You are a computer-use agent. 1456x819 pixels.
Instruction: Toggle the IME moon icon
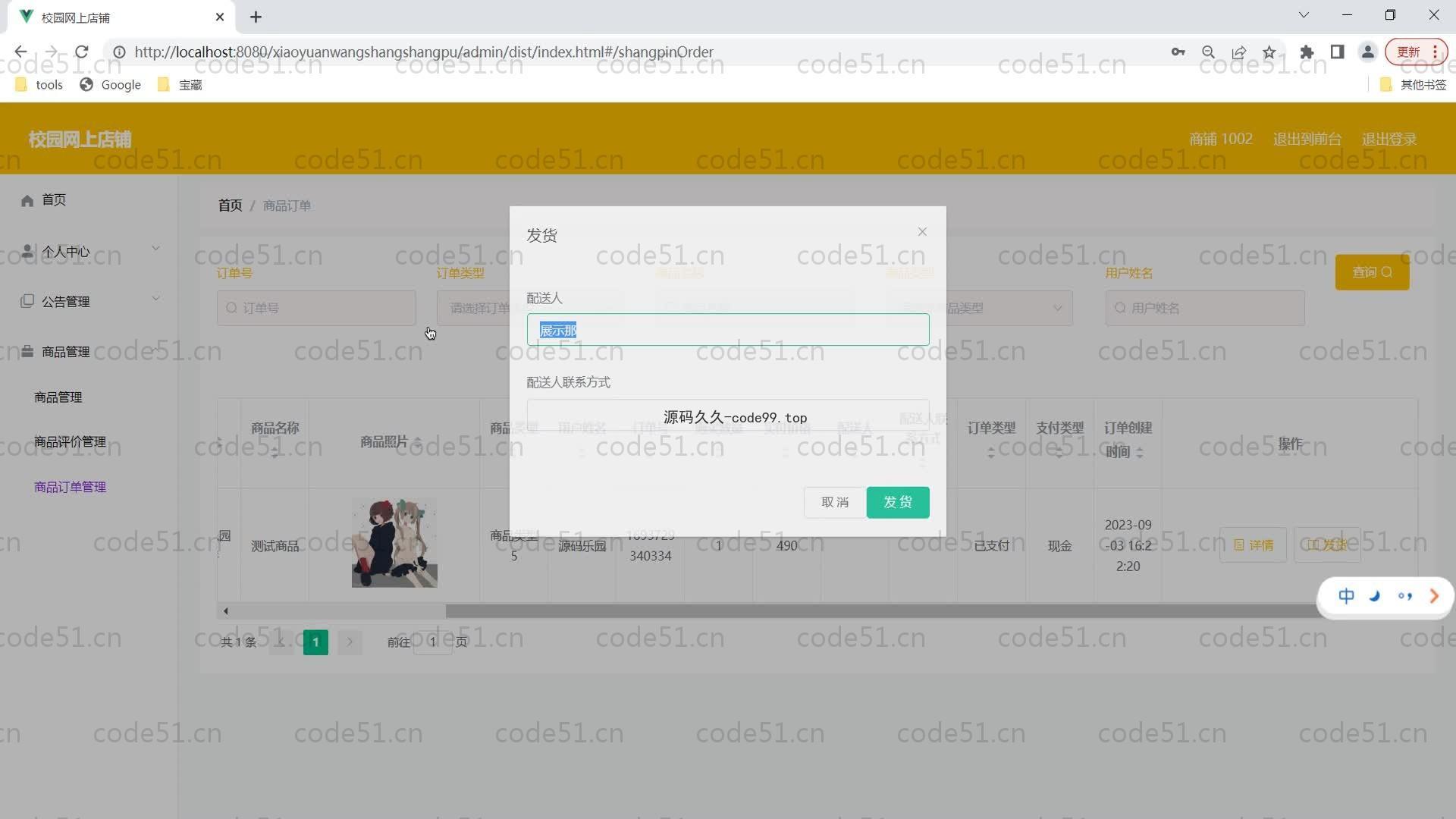(x=1375, y=596)
